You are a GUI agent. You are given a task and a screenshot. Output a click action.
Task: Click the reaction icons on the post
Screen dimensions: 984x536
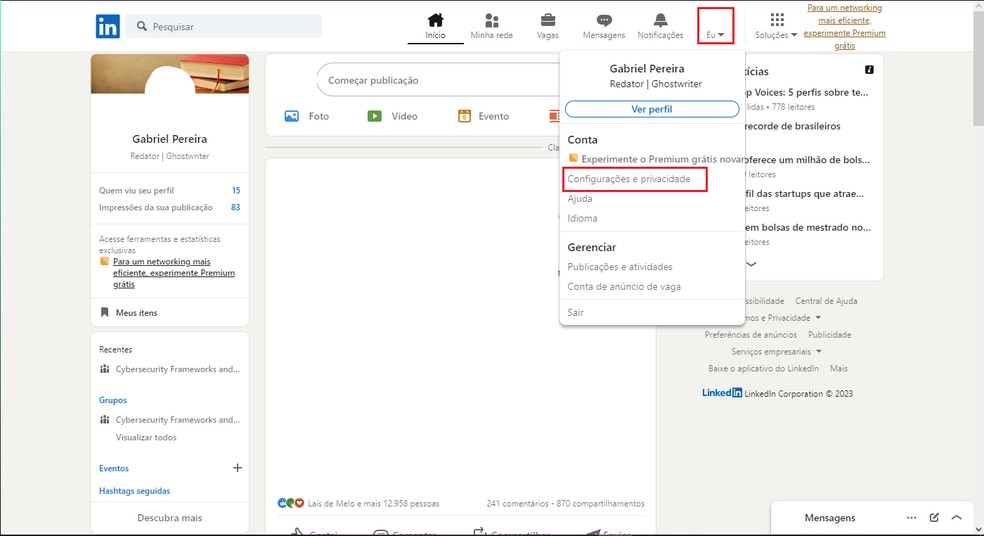[291, 503]
